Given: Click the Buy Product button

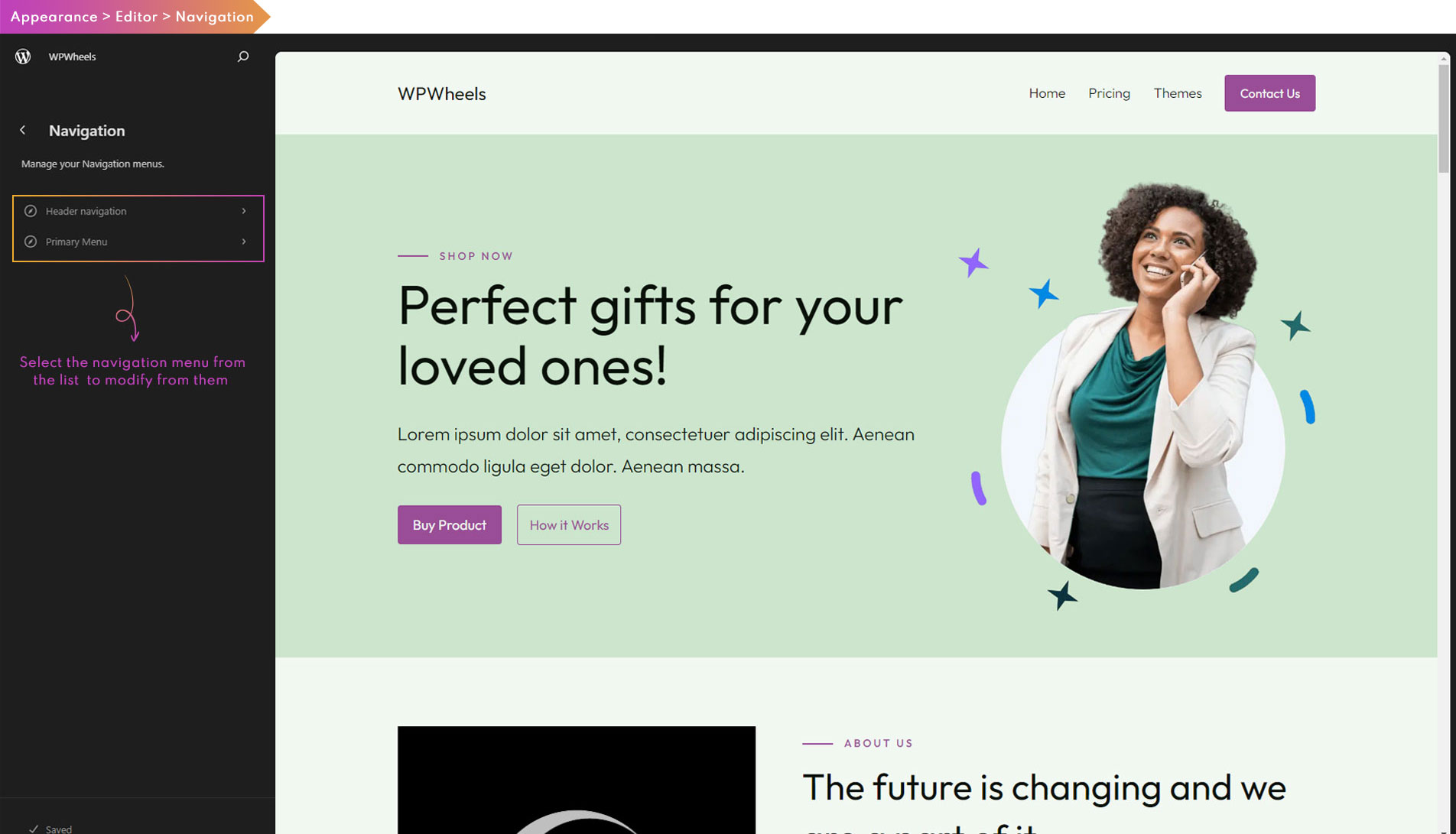Looking at the screenshot, I should [x=450, y=525].
